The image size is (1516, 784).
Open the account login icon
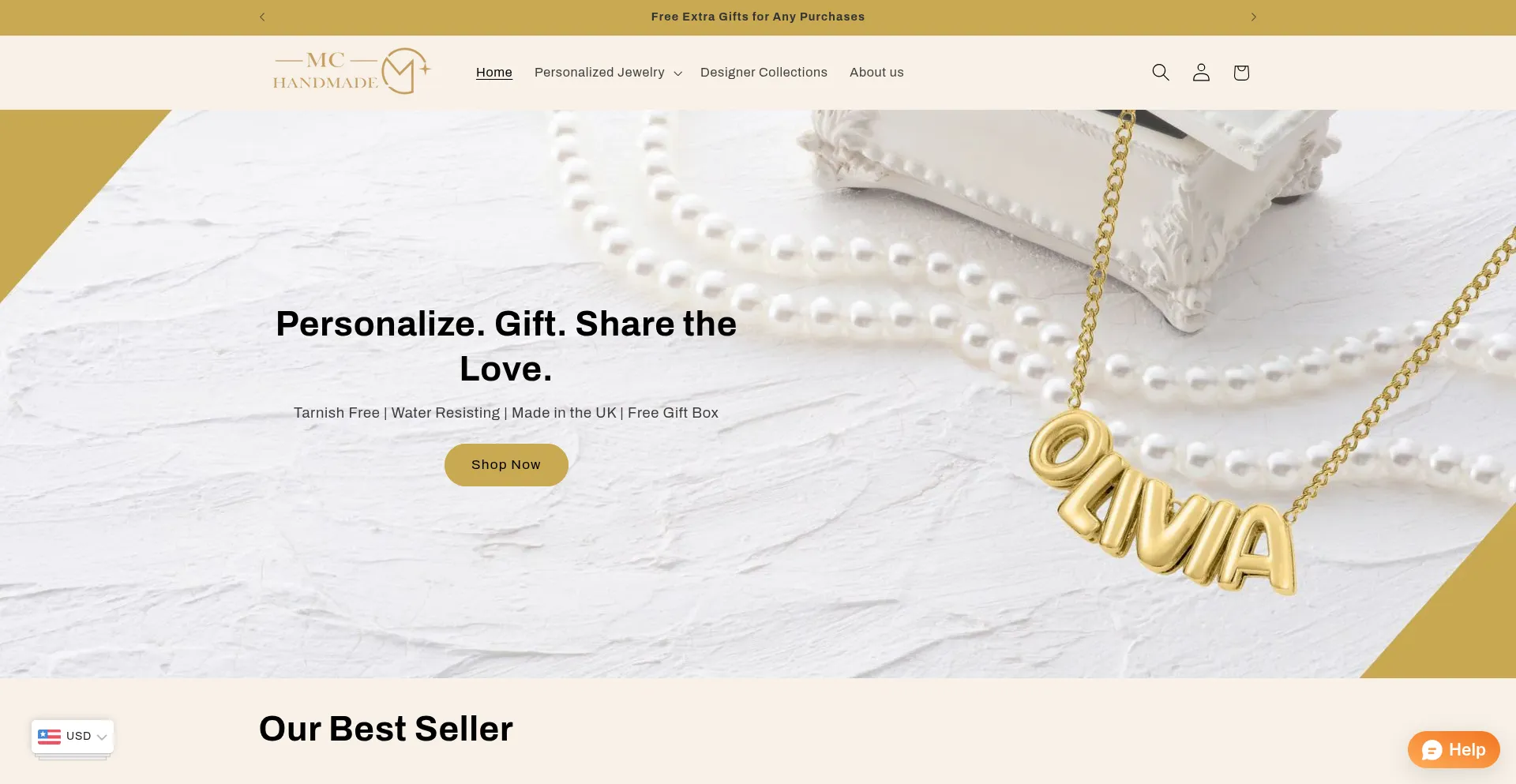coord(1201,73)
